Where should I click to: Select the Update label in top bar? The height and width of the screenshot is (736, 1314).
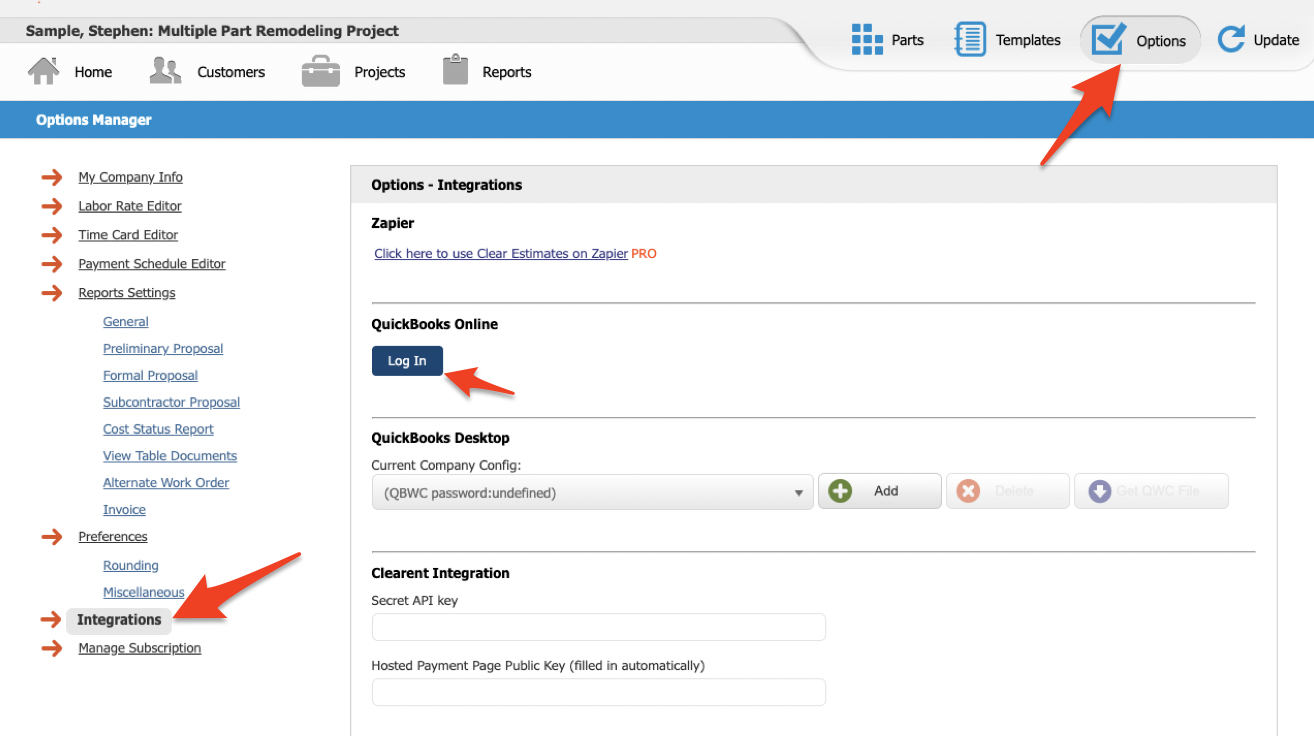(1277, 41)
